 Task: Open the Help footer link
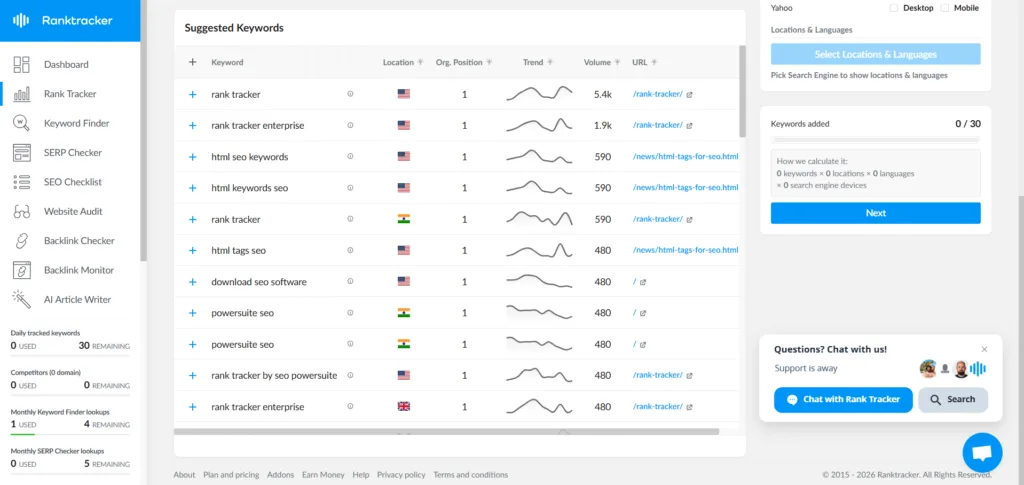tap(360, 475)
